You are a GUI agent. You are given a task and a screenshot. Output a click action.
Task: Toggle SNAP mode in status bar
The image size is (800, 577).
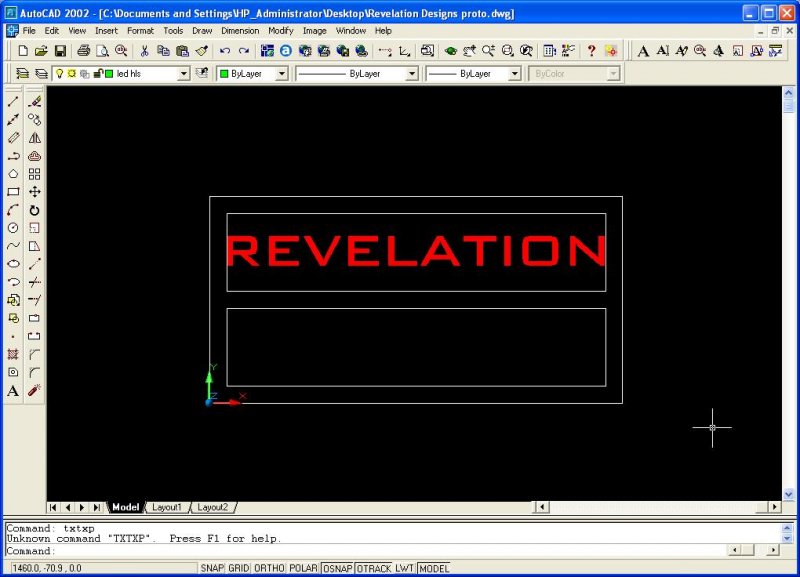[x=211, y=568]
